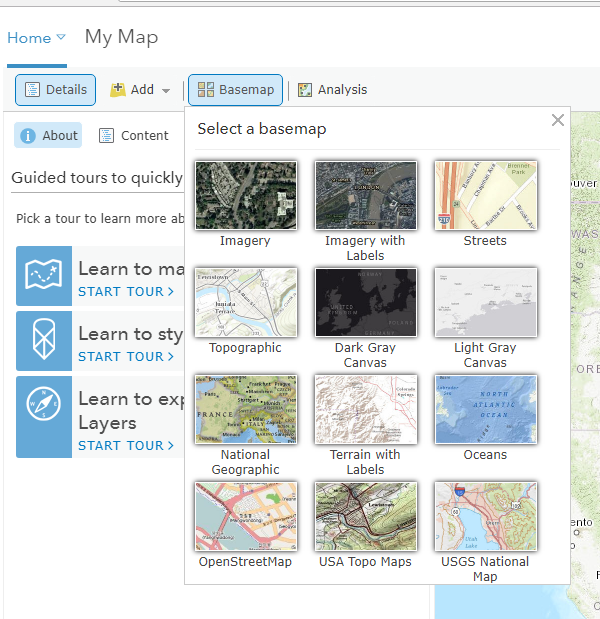Image resolution: width=600 pixels, height=619 pixels.
Task: Select the Light Gray Canvas thumbnail
Action: (x=486, y=302)
